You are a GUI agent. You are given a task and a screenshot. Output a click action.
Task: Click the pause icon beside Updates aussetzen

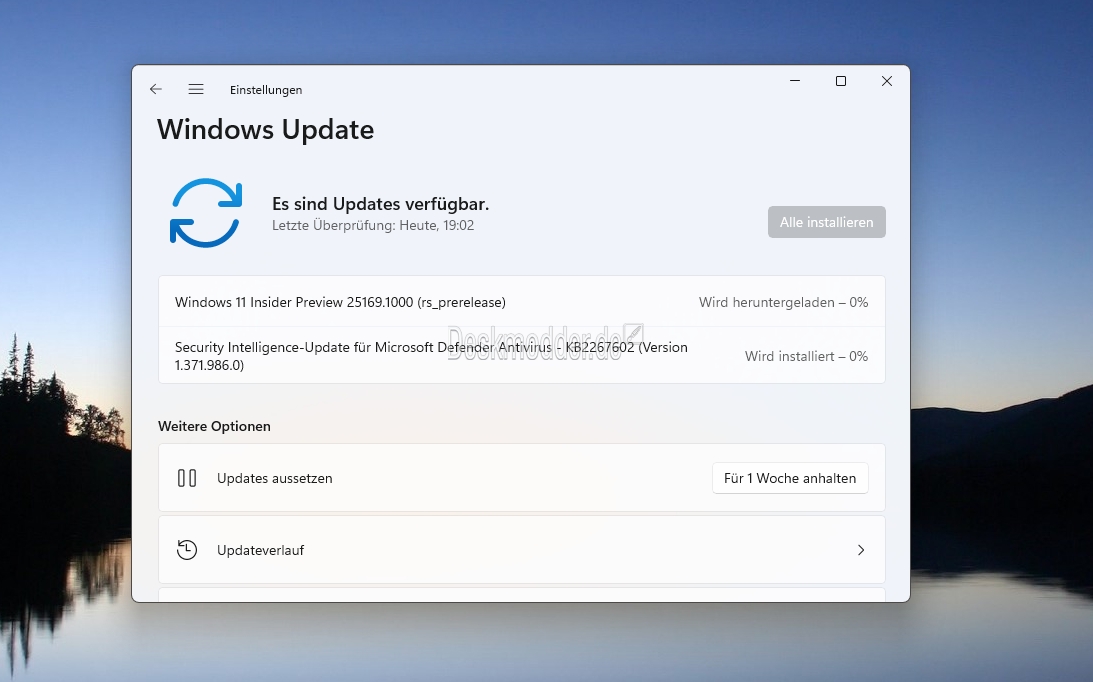pyautogui.click(x=187, y=478)
